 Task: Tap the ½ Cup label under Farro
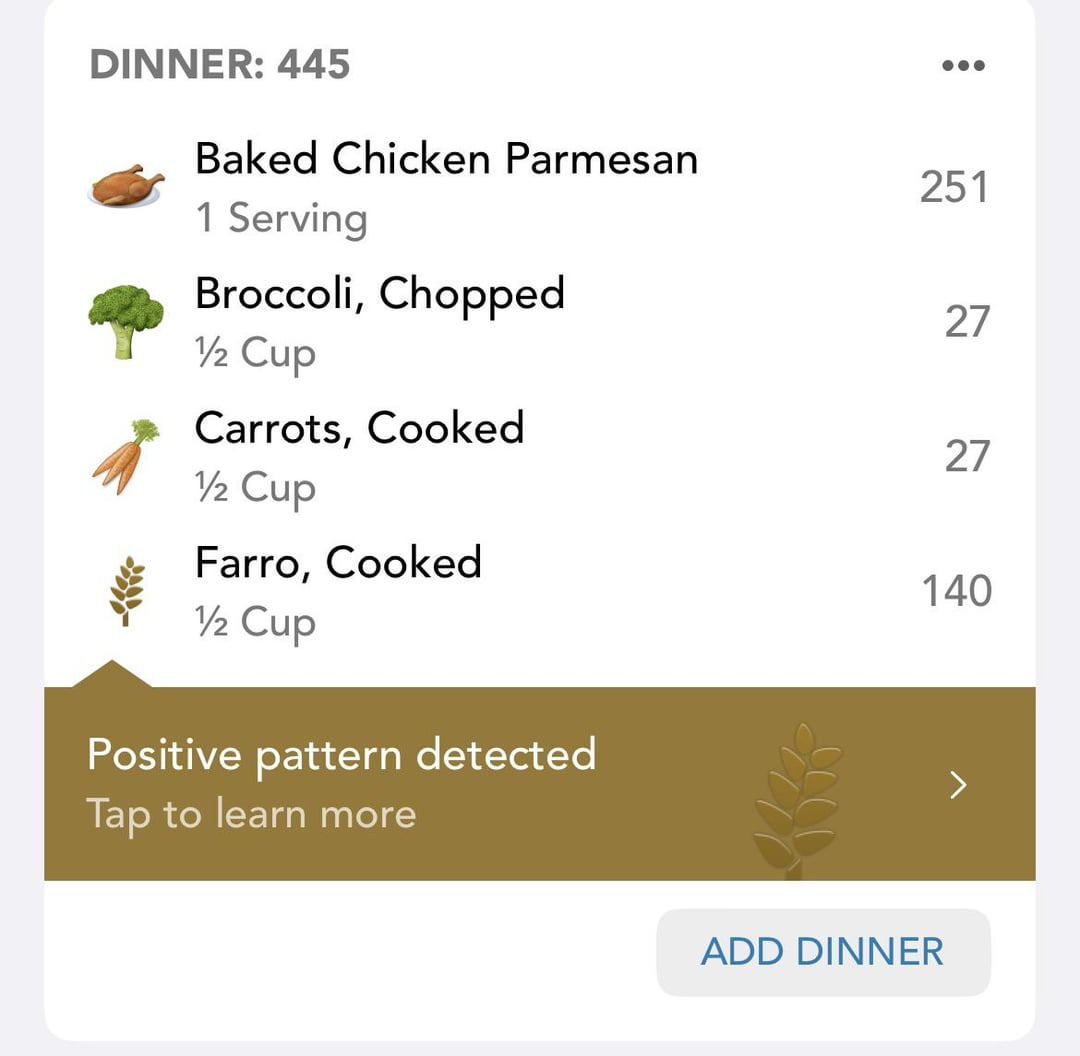pos(256,623)
